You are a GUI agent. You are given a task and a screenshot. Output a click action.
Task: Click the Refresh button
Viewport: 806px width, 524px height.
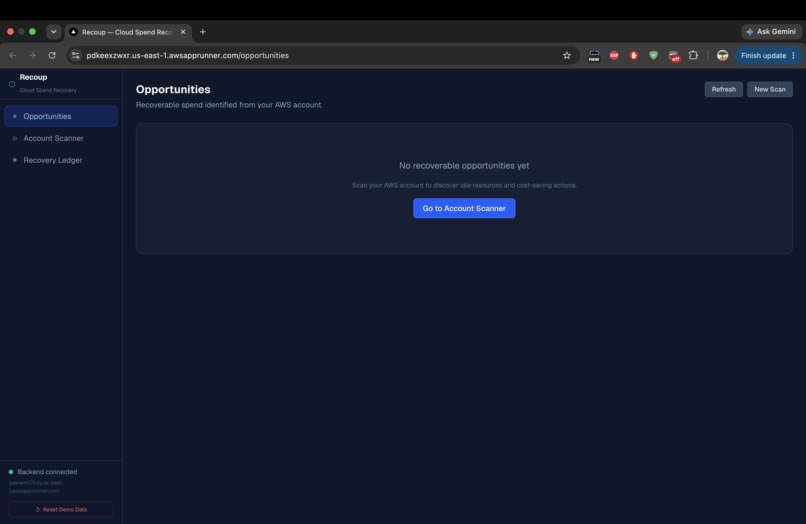click(x=723, y=89)
